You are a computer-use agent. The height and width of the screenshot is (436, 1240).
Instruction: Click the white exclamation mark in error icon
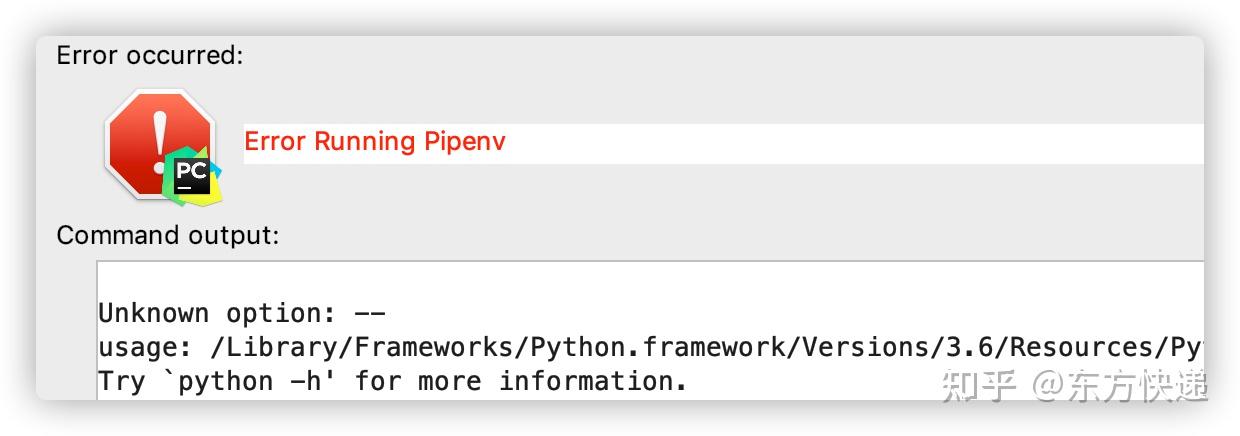(x=159, y=141)
